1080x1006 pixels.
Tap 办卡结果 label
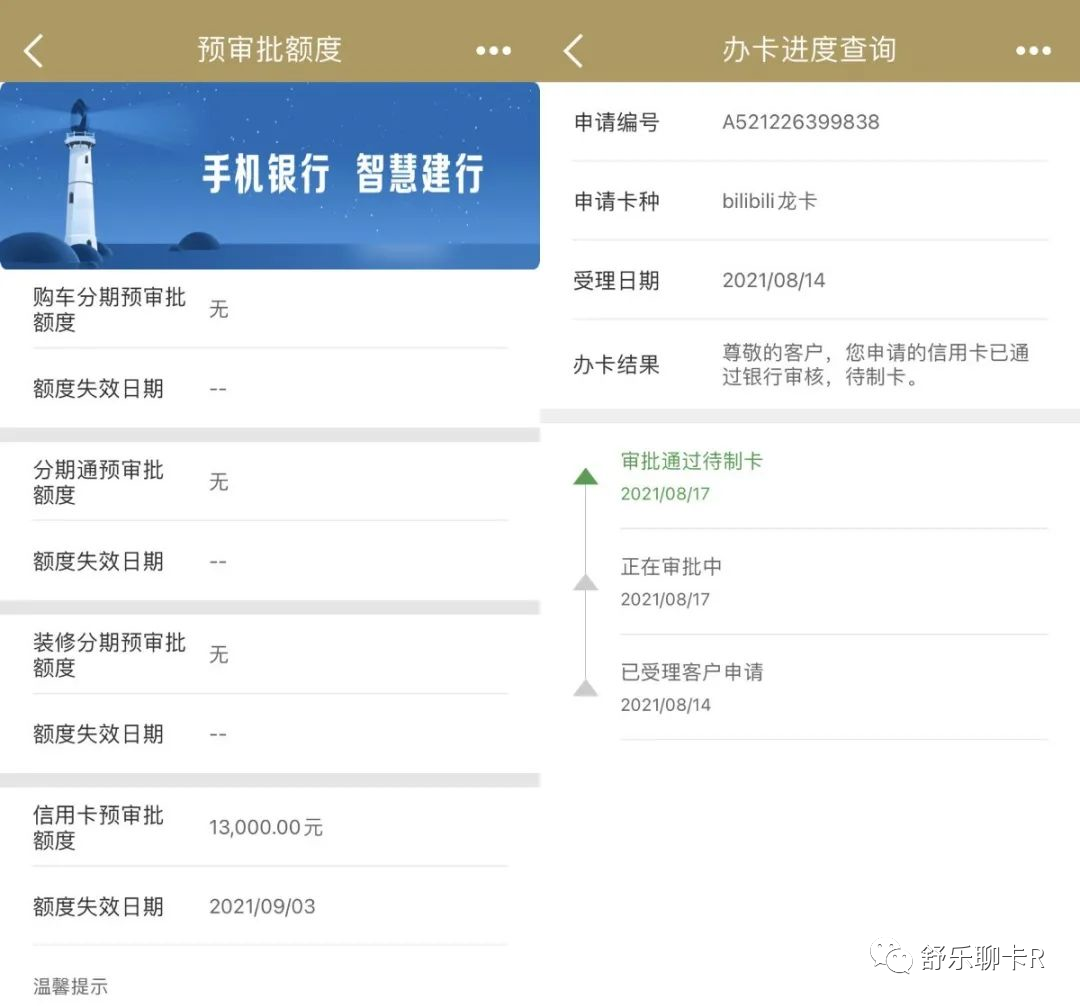point(616,364)
